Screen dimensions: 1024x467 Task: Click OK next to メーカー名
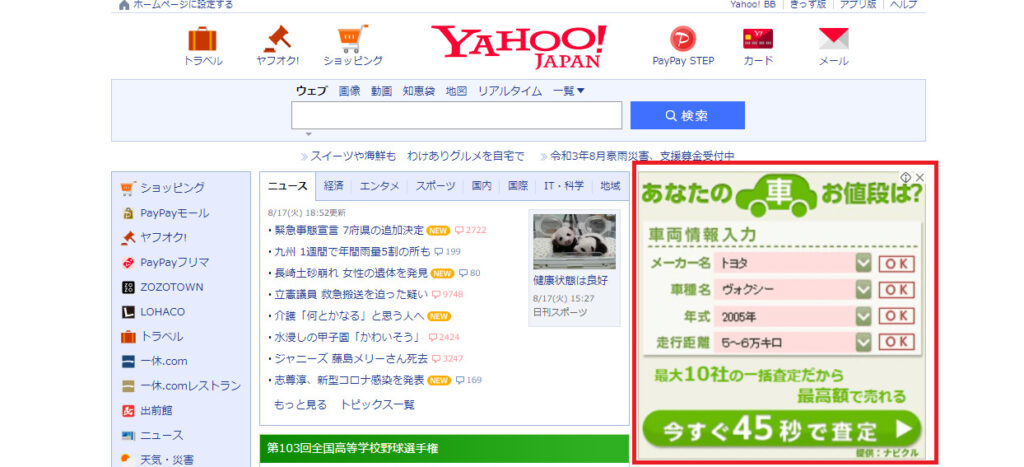[x=896, y=264]
